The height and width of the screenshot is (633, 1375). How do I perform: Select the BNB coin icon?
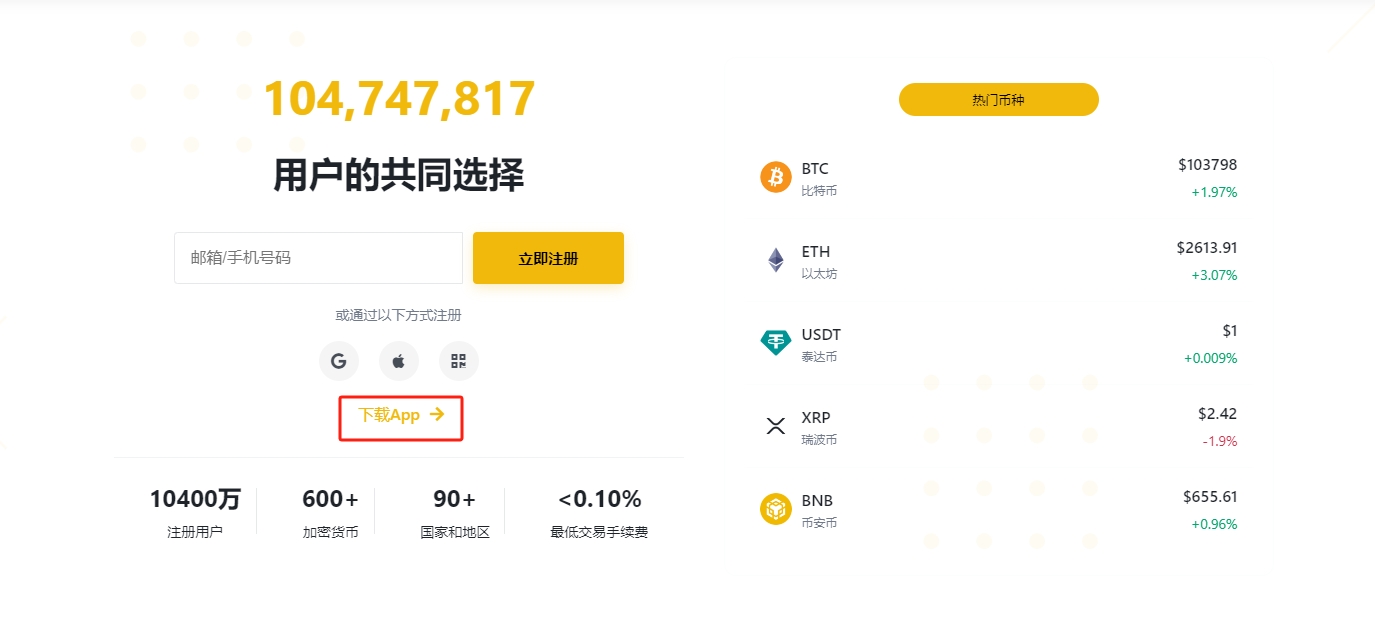click(x=775, y=508)
